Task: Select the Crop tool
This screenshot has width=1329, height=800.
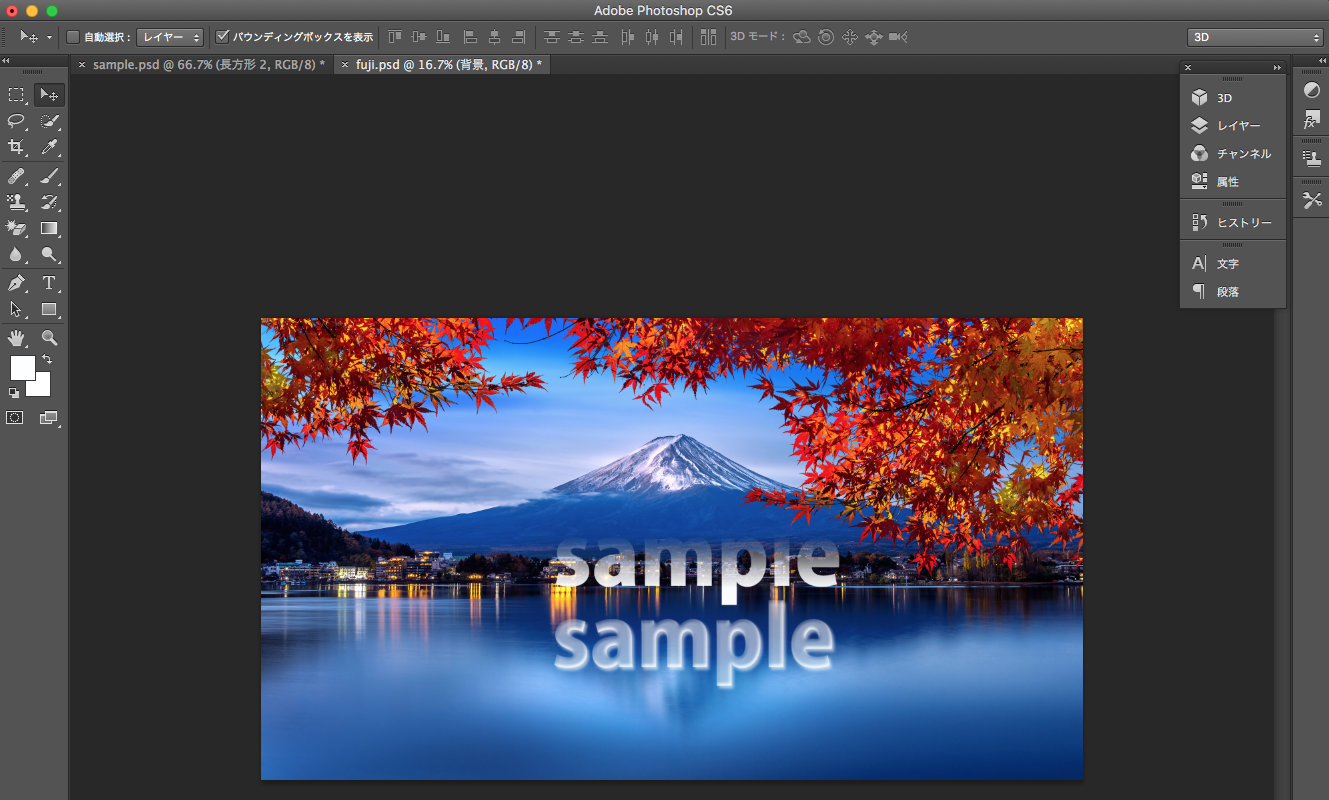Action: tap(16, 147)
